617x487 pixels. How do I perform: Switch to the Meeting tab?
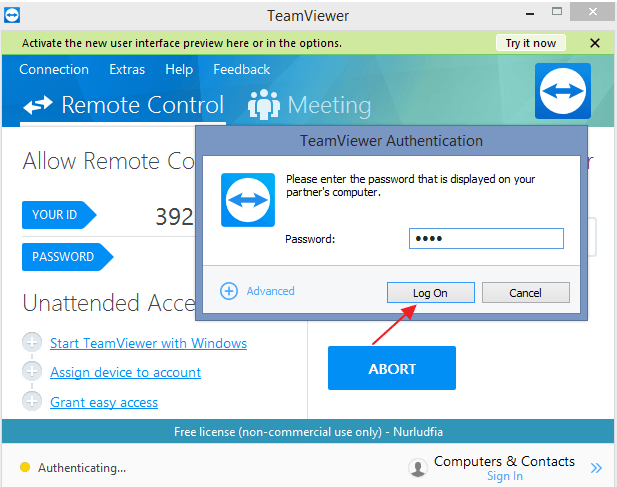coord(310,105)
